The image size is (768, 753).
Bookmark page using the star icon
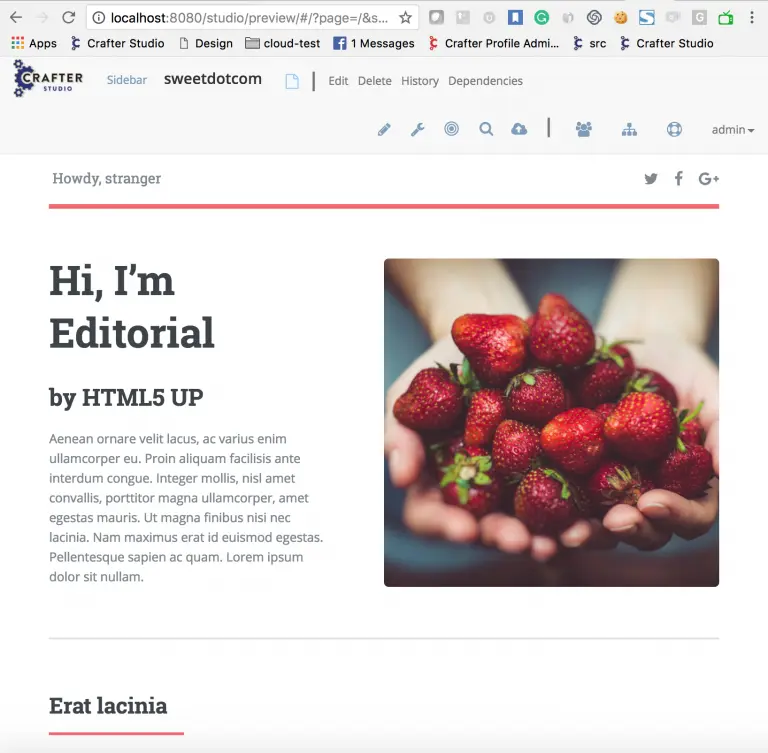click(x=405, y=18)
